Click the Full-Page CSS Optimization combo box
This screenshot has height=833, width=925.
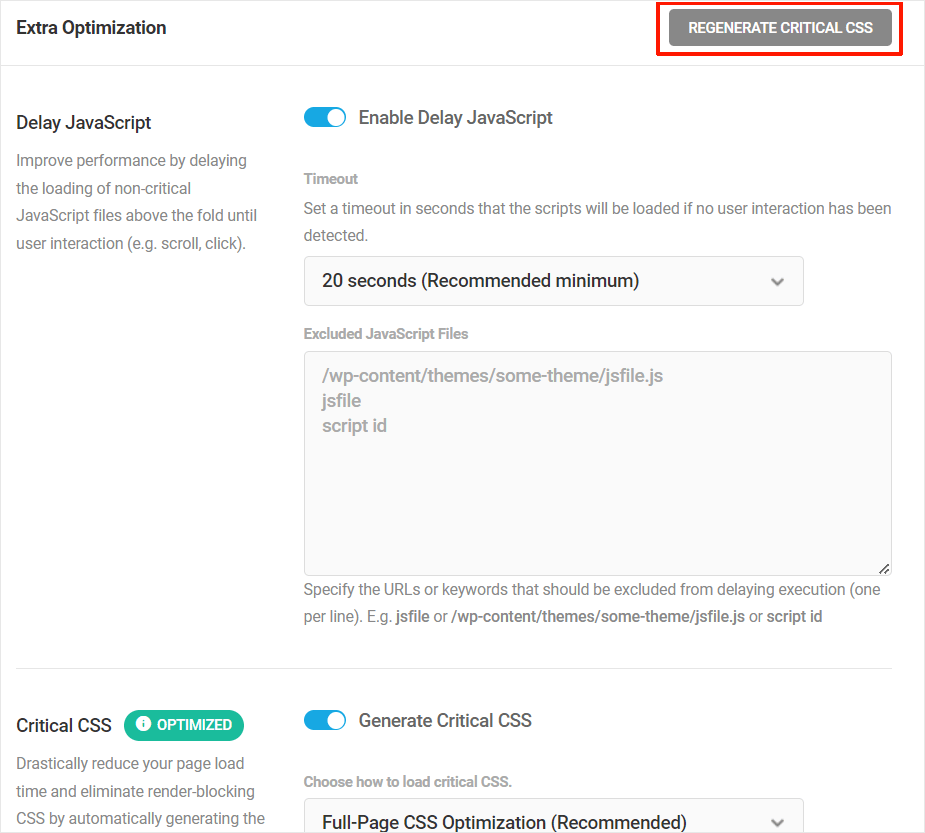click(553, 818)
